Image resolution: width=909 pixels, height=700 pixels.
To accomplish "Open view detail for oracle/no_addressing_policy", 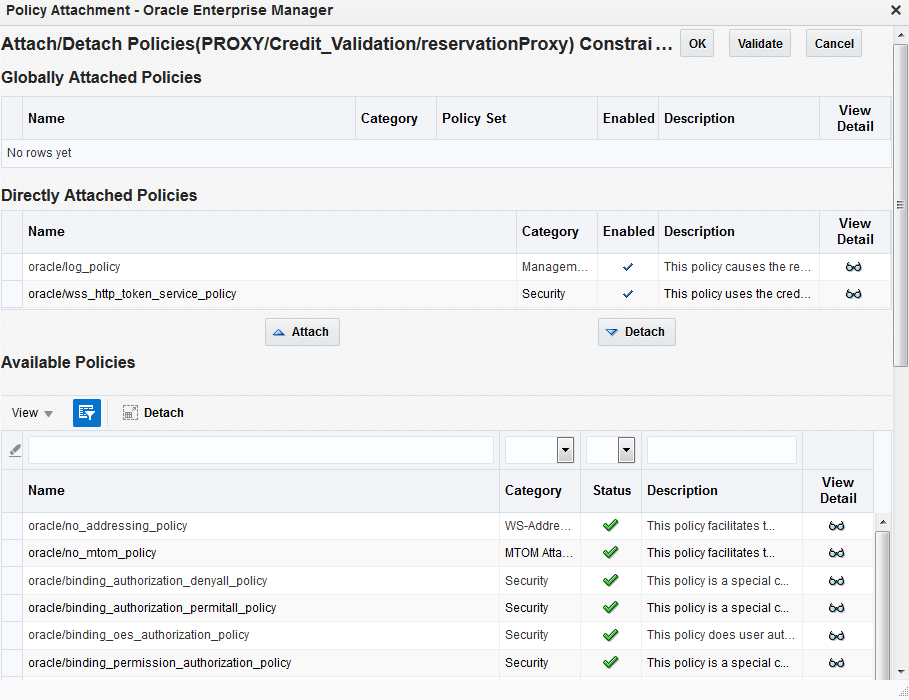I will pyautogui.click(x=837, y=525).
